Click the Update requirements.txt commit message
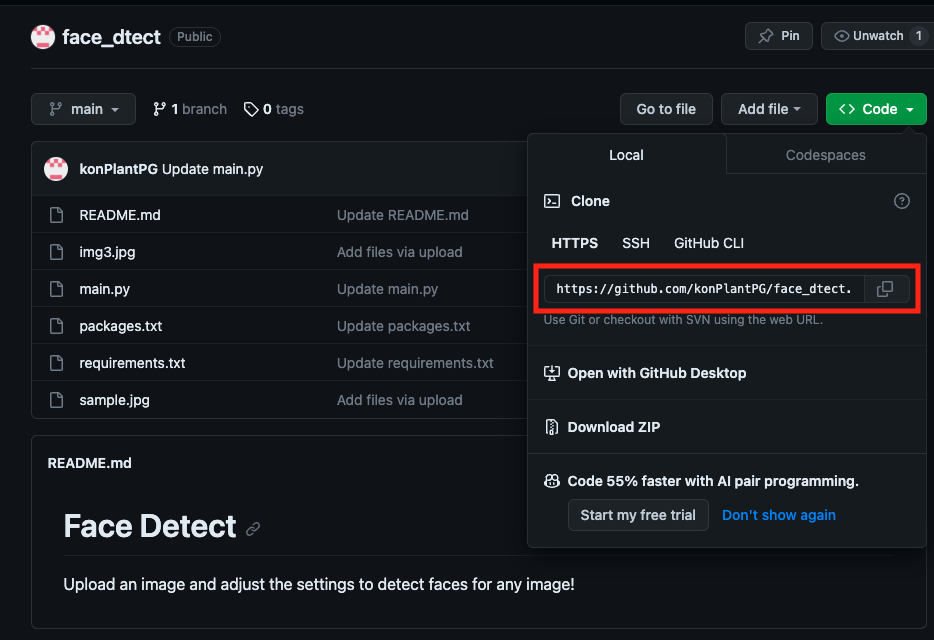The image size is (934, 640). [415, 363]
